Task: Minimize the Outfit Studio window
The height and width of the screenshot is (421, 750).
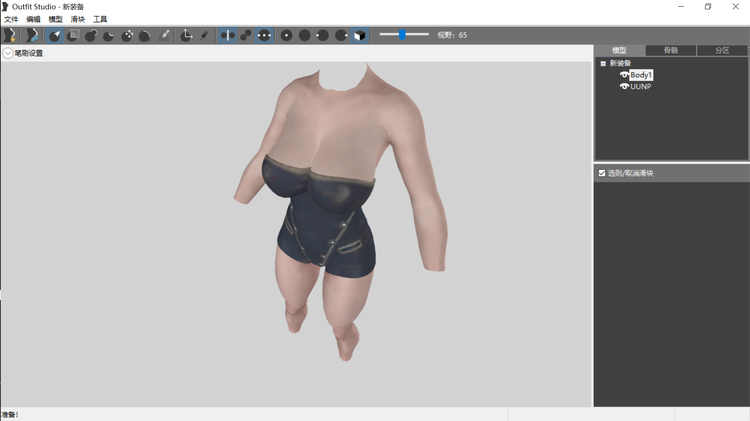Action: point(681,7)
